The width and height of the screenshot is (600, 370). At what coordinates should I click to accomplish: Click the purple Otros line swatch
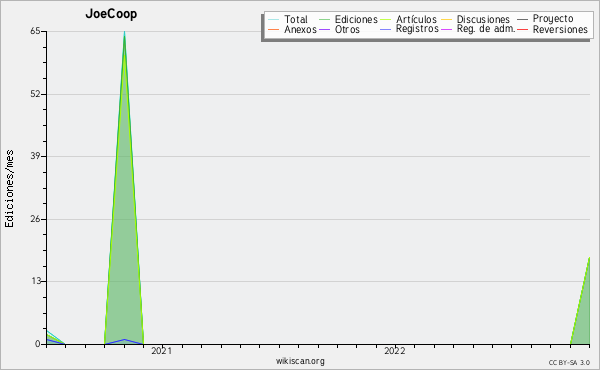tap(324, 29)
